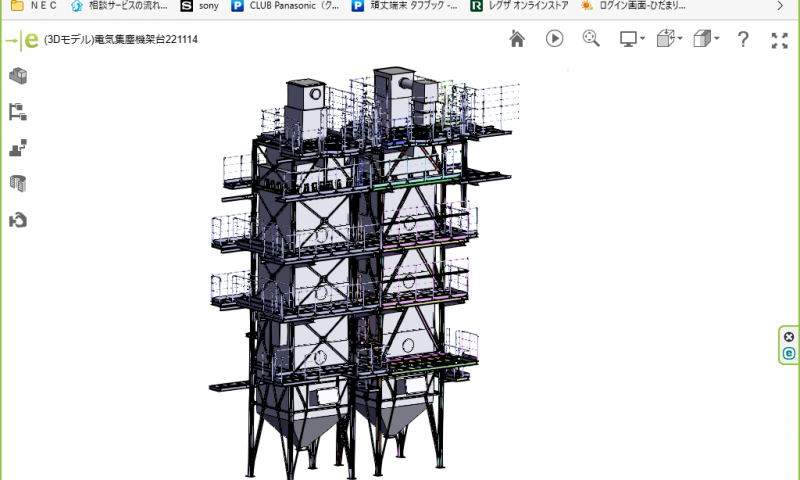The width and height of the screenshot is (800, 480).
Task: Click the green e badge on the right edge
Action: (789, 353)
